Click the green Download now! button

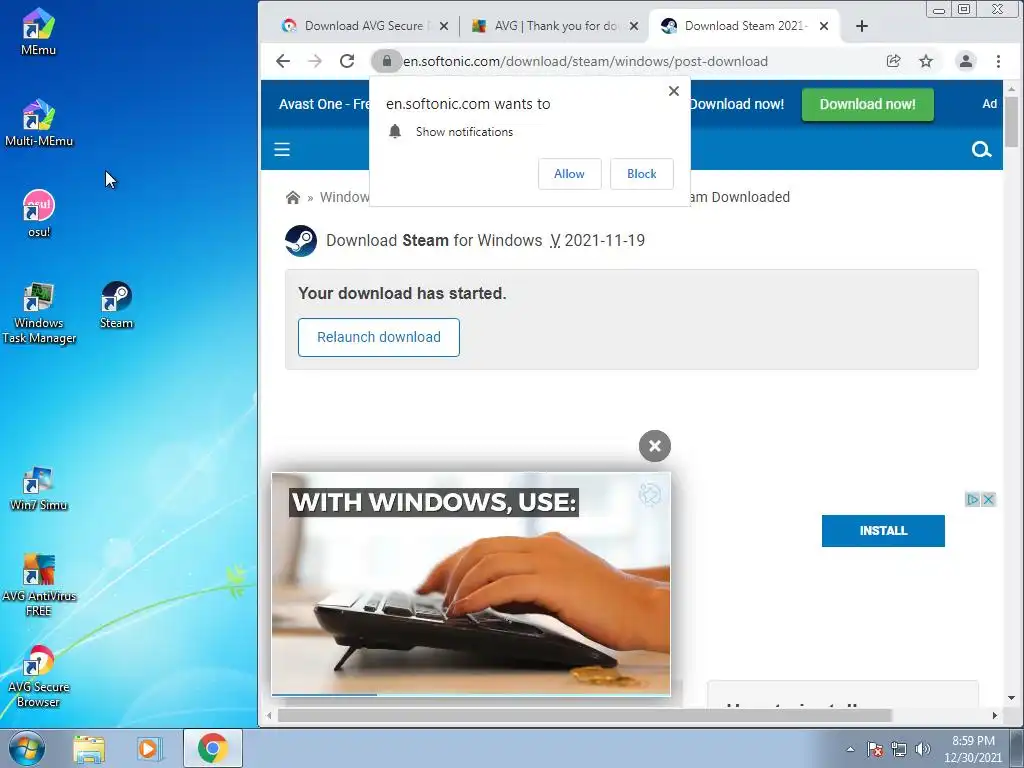[867, 104]
